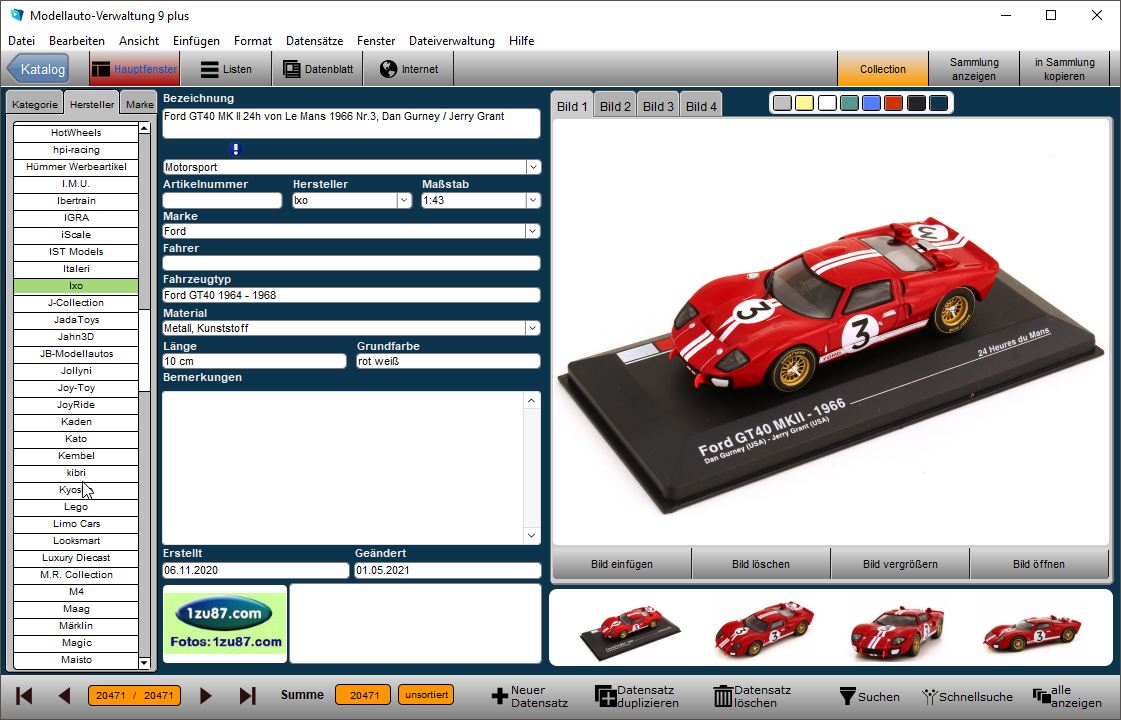Advance to the next record arrow

[x=206, y=695]
